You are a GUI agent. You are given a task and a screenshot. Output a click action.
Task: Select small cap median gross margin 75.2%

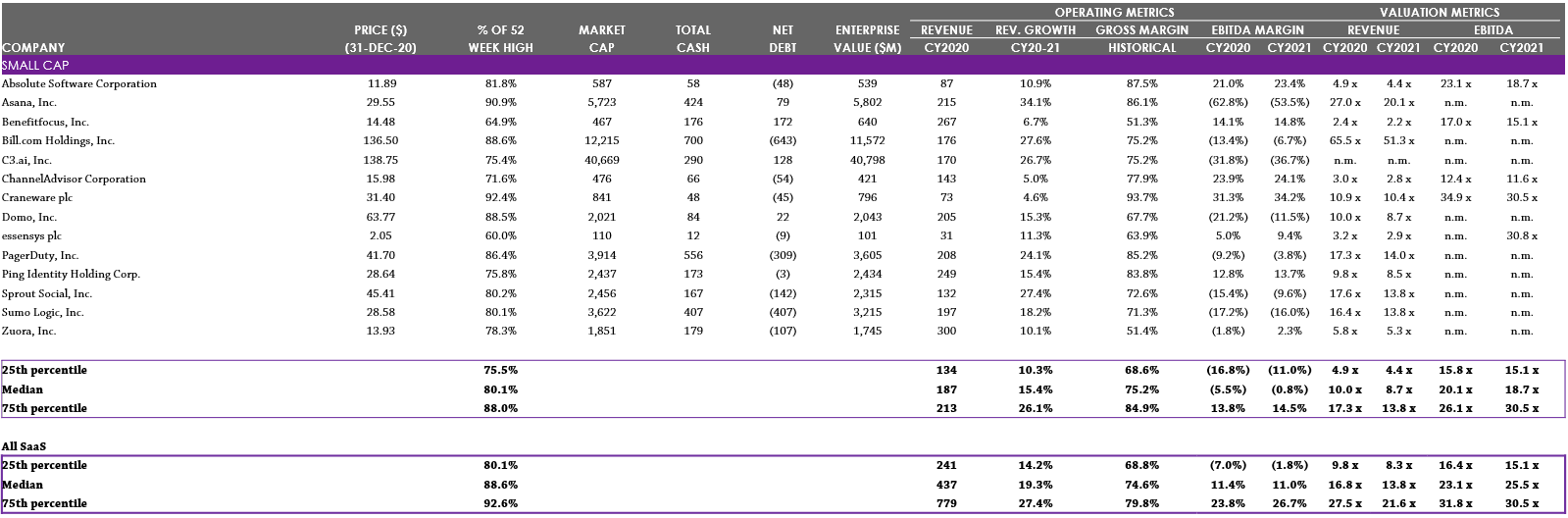(1142, 389)
